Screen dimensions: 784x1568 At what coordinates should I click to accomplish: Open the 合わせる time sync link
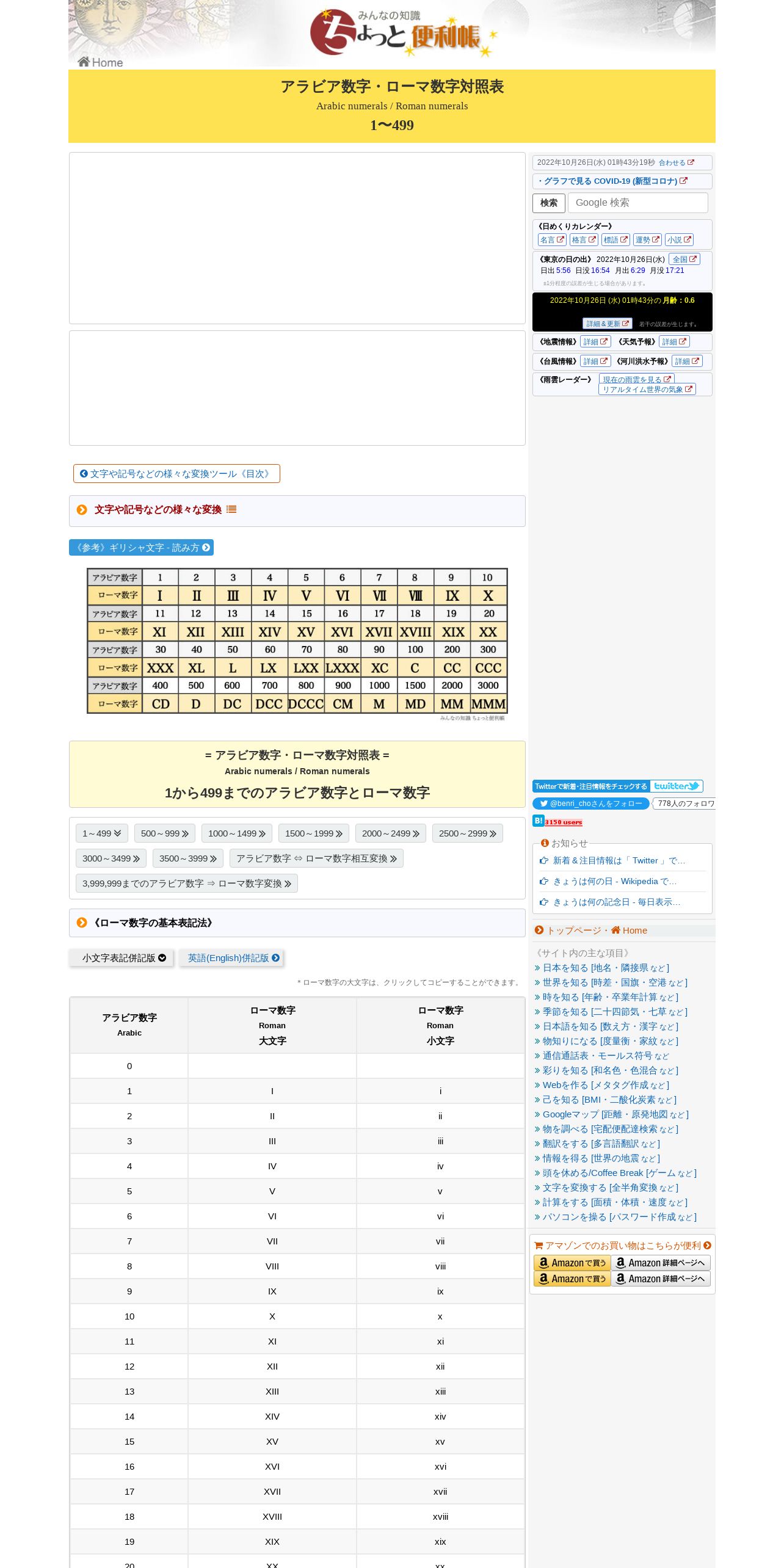click(x=676, y=162)
